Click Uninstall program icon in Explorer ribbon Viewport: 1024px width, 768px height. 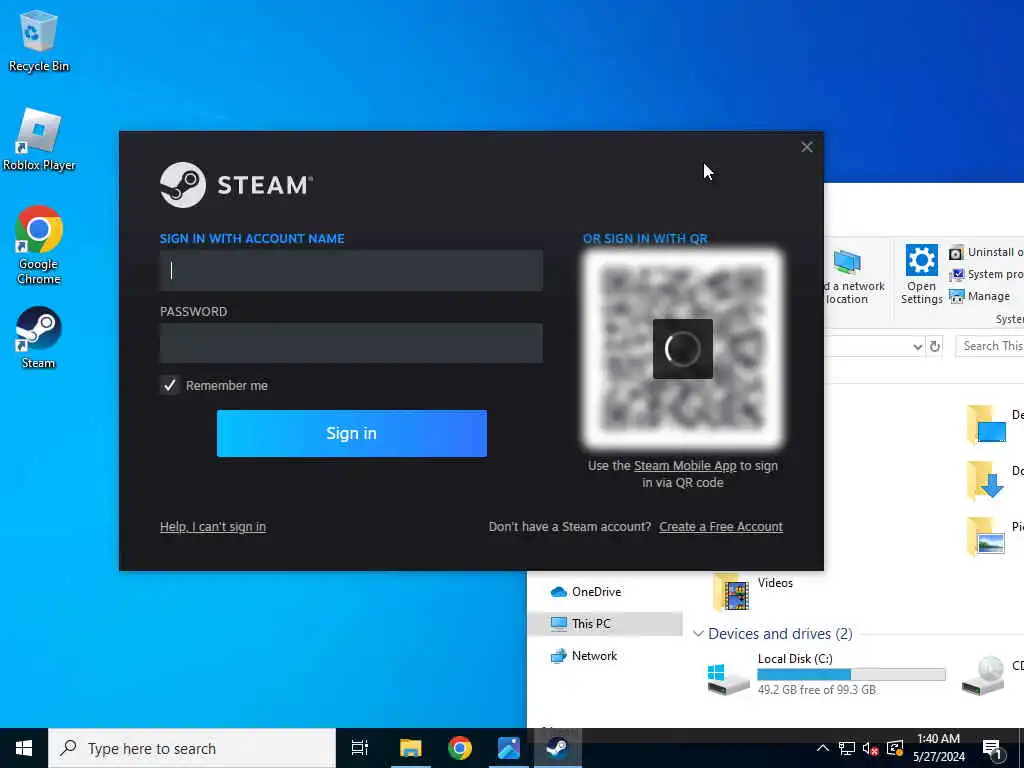pyautogui.click(x=956, y=253)
